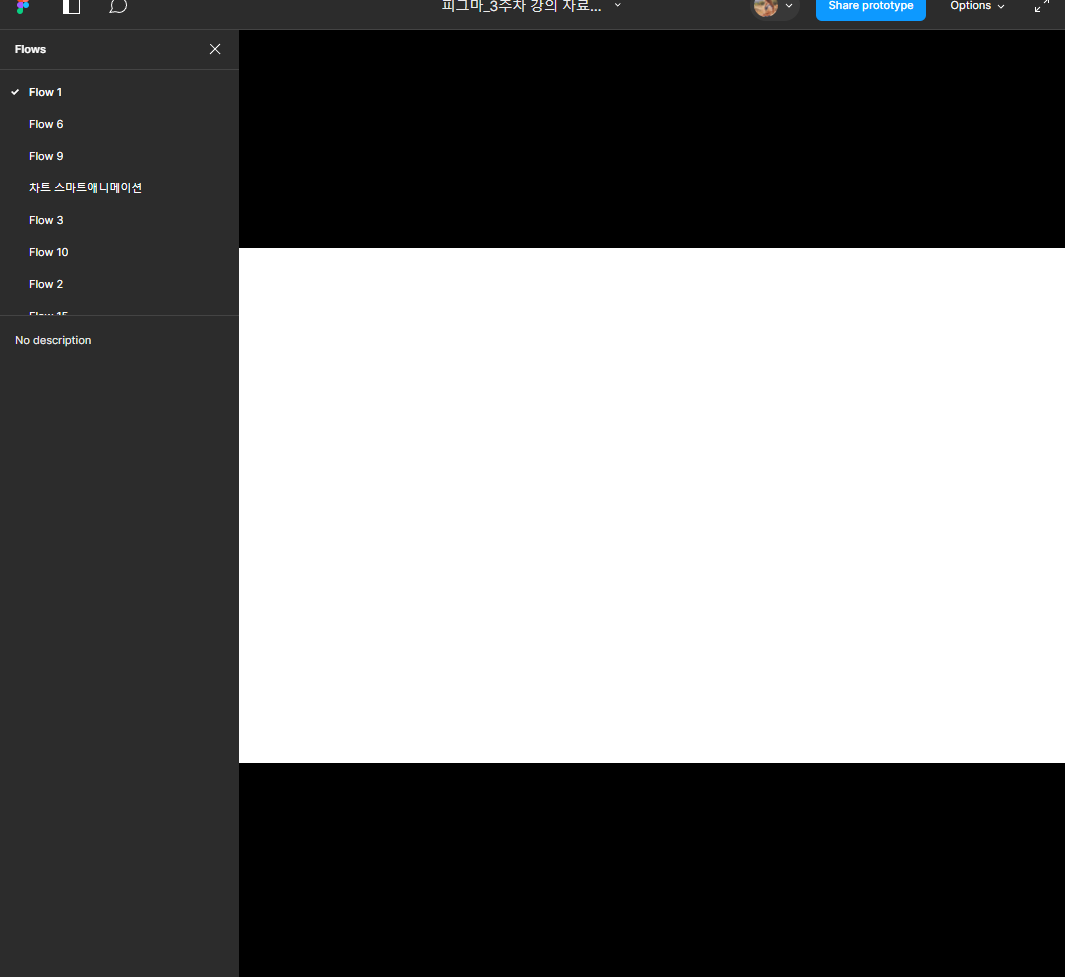Select Flow 1 in the list

(120, 92)
